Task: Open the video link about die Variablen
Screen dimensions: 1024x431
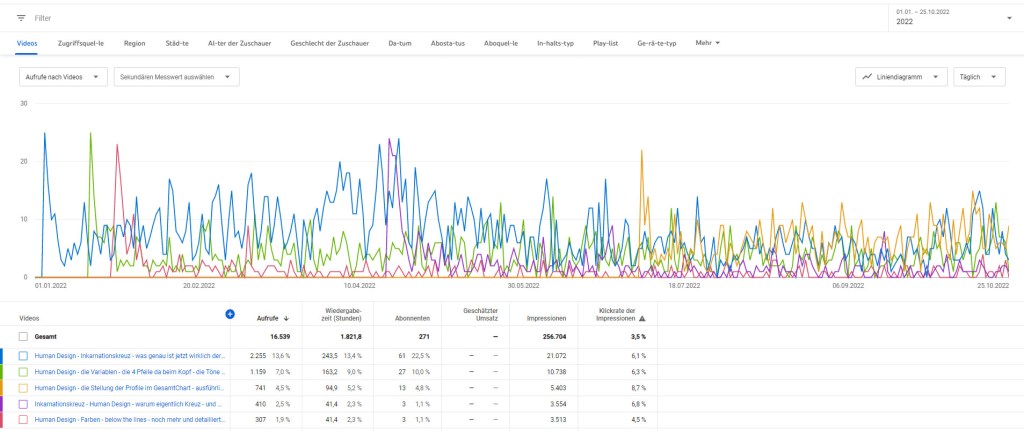Action: coord(127,371)
